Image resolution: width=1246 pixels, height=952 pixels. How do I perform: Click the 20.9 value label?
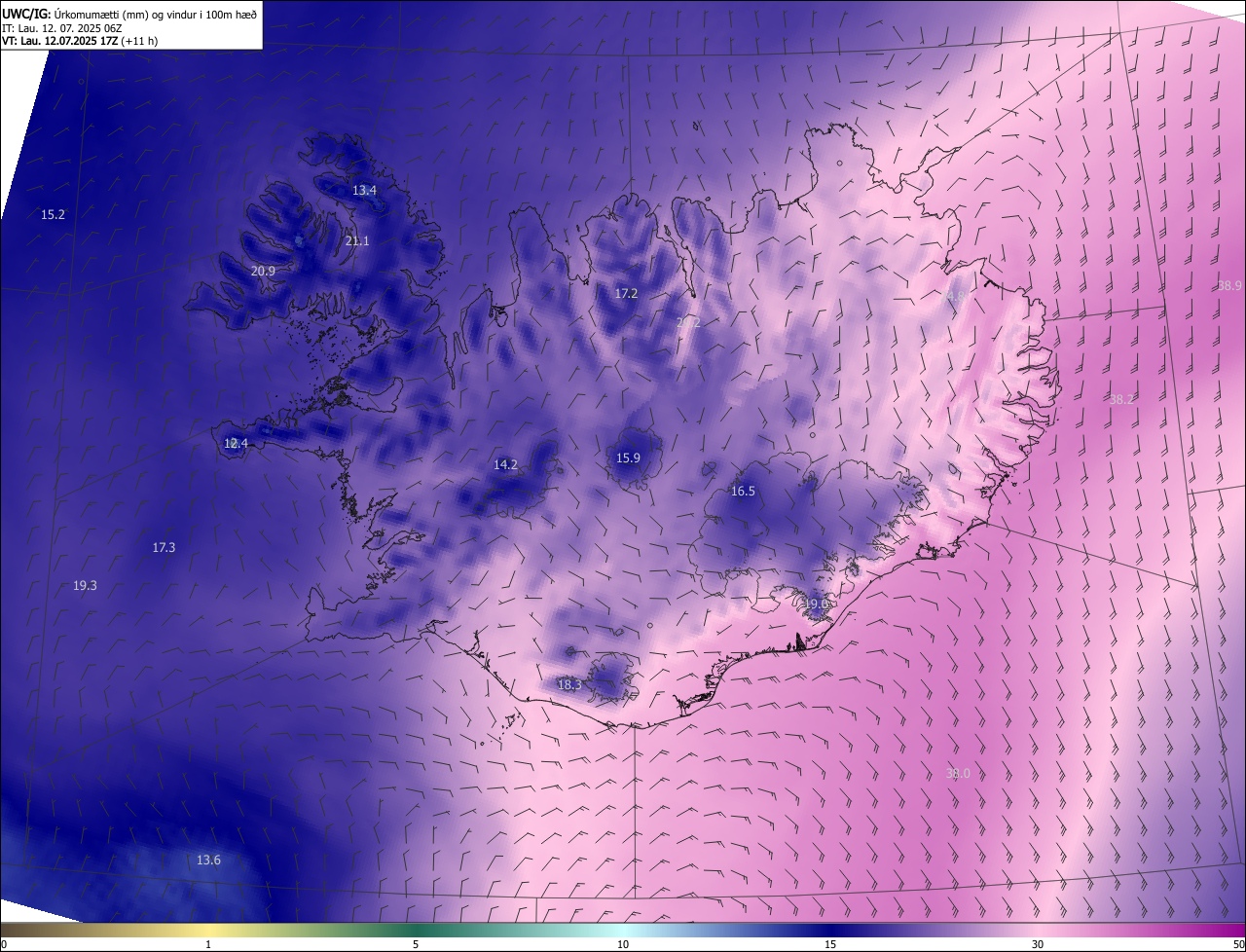point(263,272)
